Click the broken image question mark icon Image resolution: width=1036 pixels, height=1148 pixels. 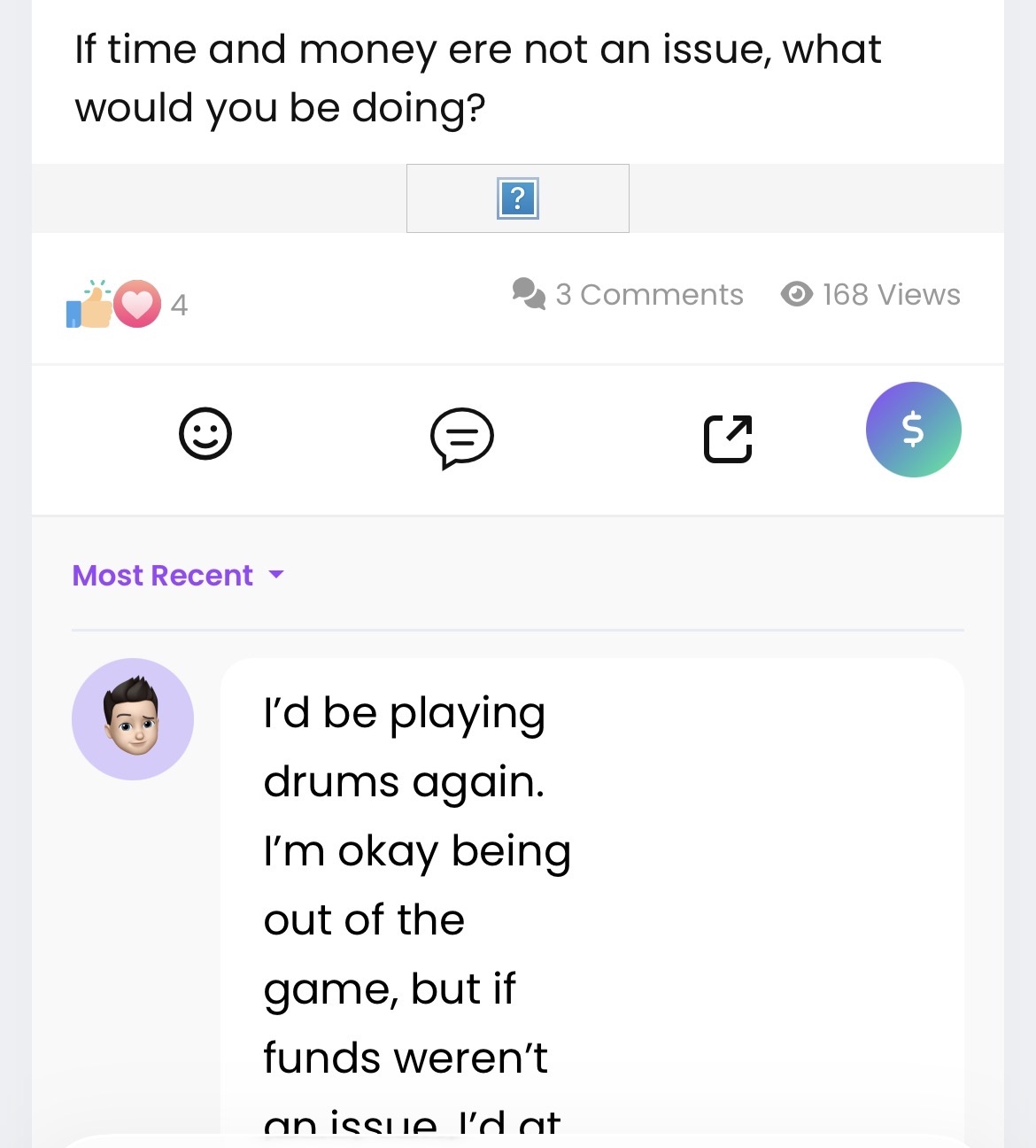point(518,198)
